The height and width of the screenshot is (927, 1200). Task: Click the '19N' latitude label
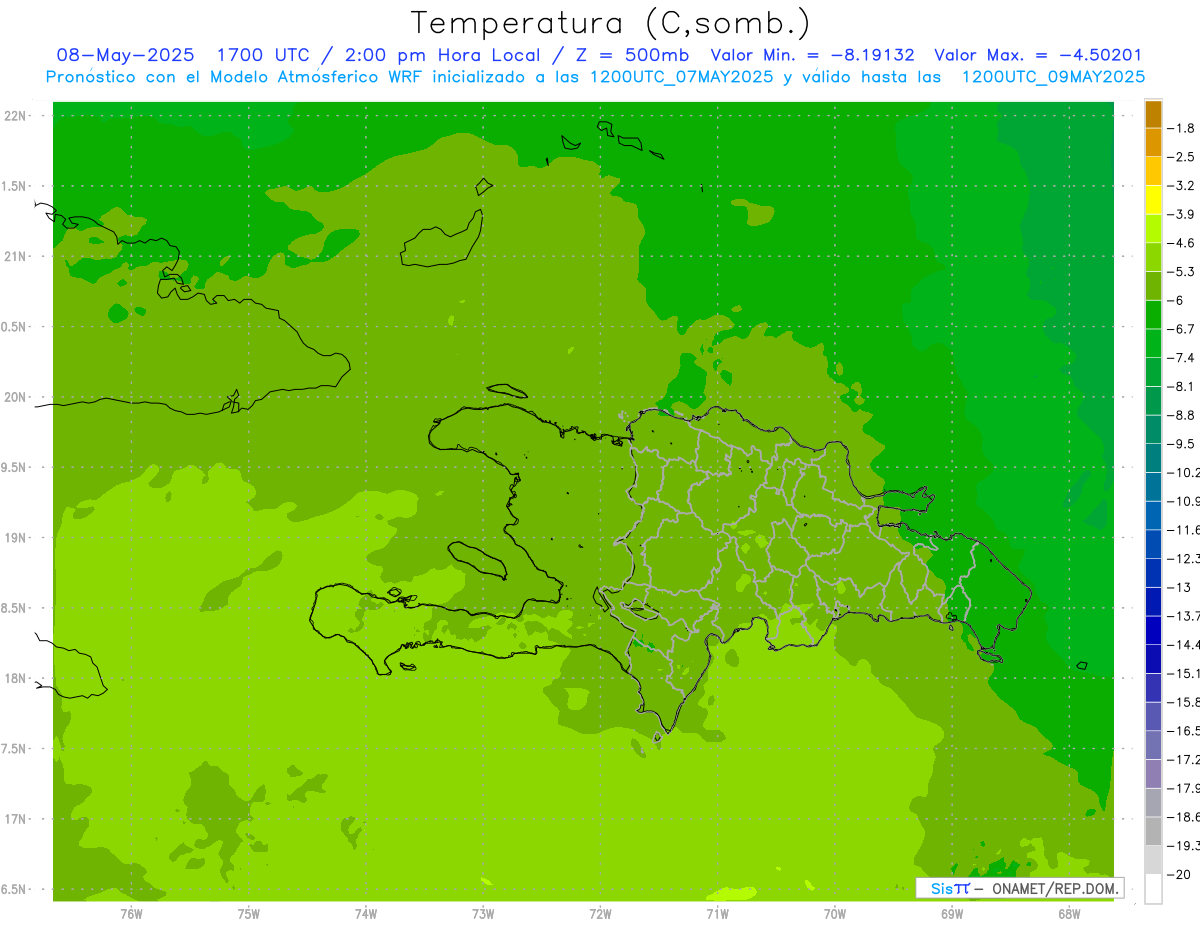[x=14, y=538]
